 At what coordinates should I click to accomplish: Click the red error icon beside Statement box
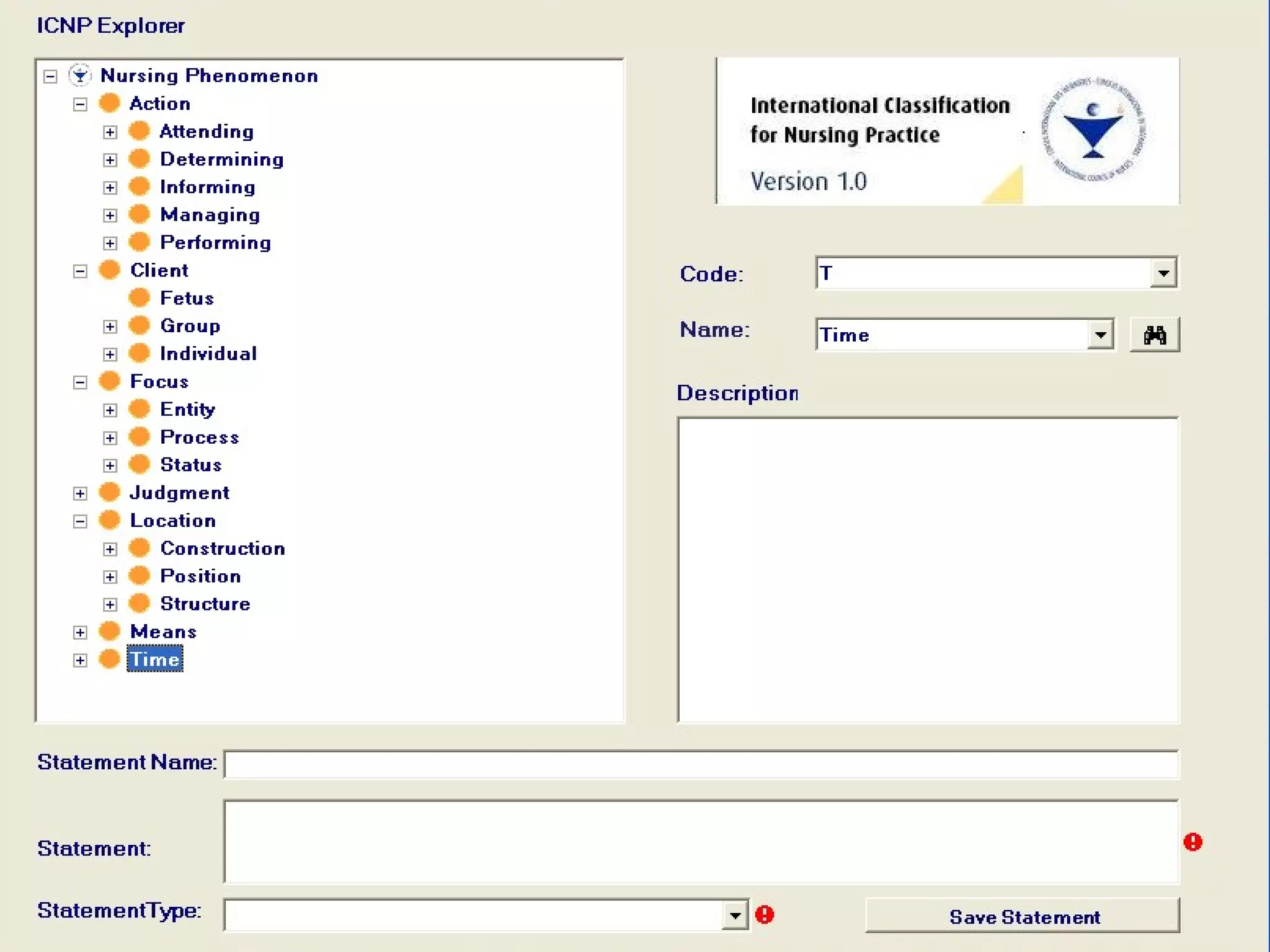point(1192,842)
